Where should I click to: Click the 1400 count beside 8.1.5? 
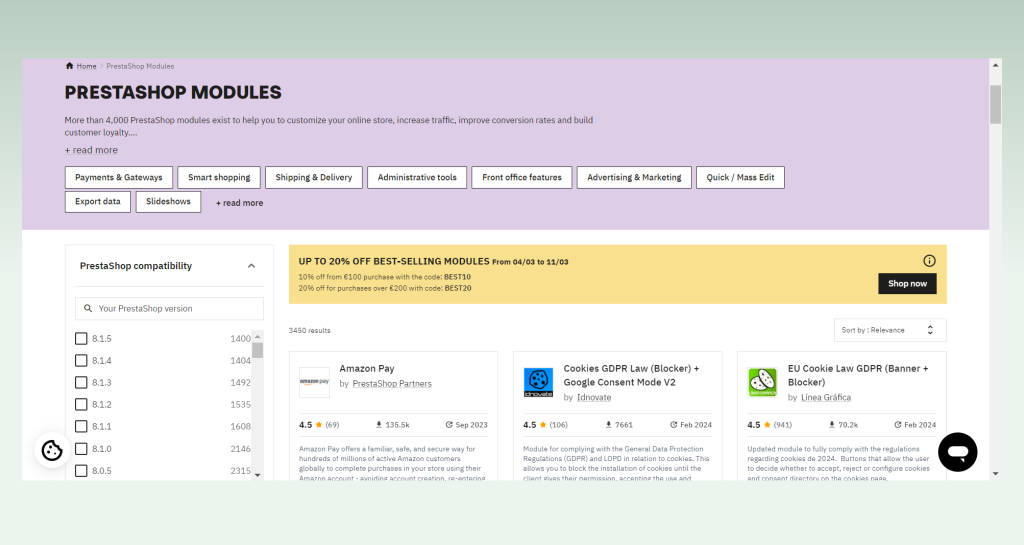pos(240,339)
